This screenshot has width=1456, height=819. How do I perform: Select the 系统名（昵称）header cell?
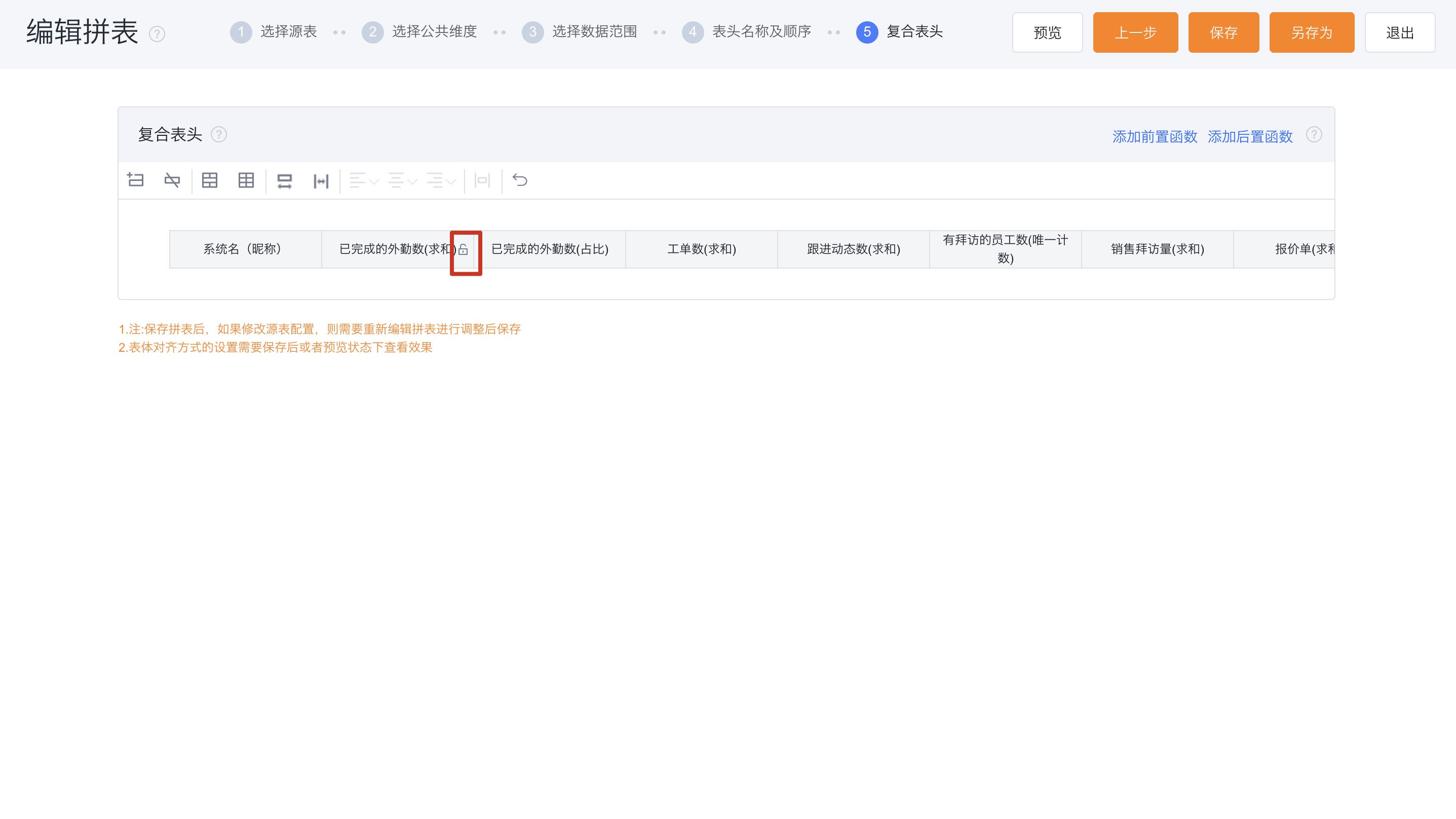(244, 249)
